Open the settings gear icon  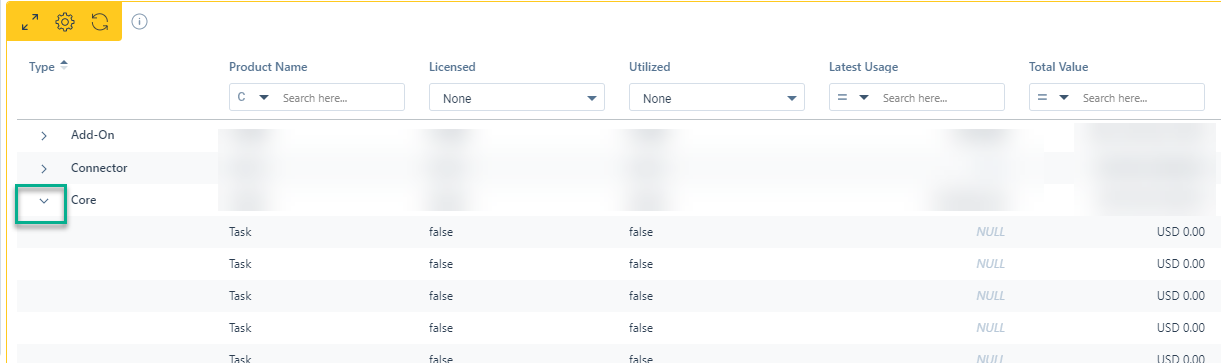click(x=65, y=21)
